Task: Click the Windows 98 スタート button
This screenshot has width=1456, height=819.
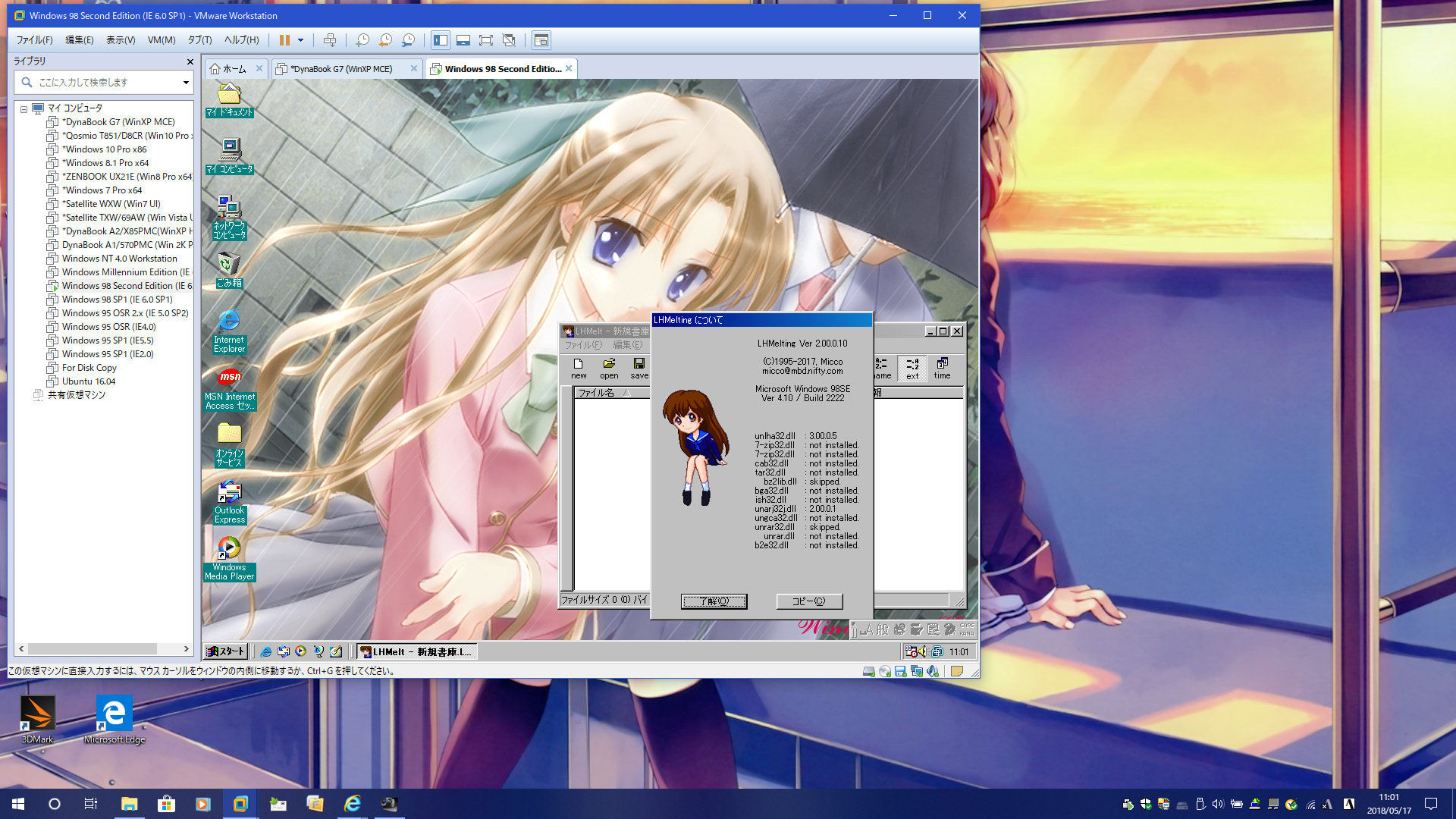Action: [x=226, y=651]
